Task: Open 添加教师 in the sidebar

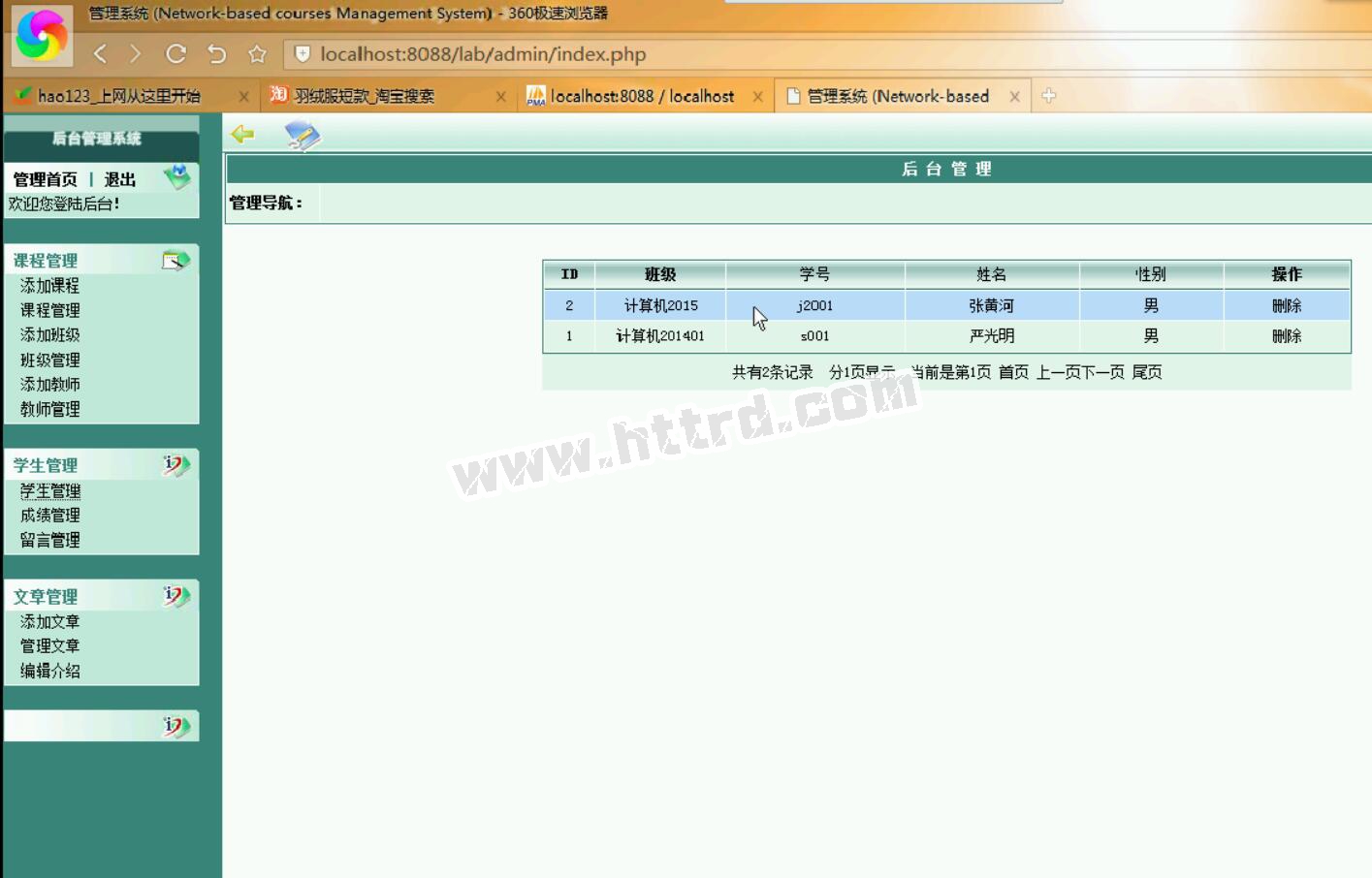Action: click(50, 385)
